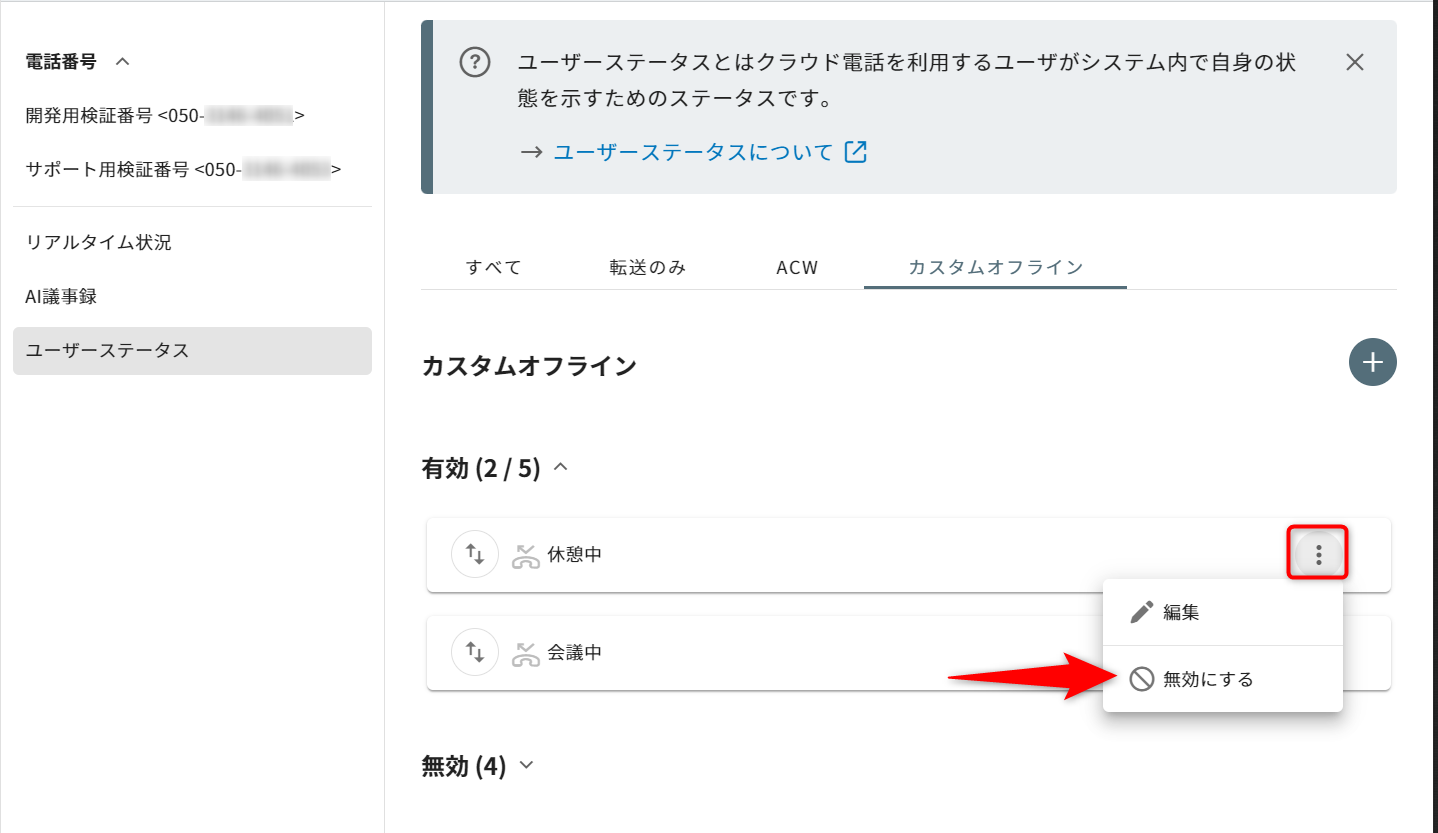Image resolution: width=1438 pixels, height=833 pixels.
Task: Go to リアルタイム状況 in the sidebar
Action: pyautogui.click(x=99, y=242)
